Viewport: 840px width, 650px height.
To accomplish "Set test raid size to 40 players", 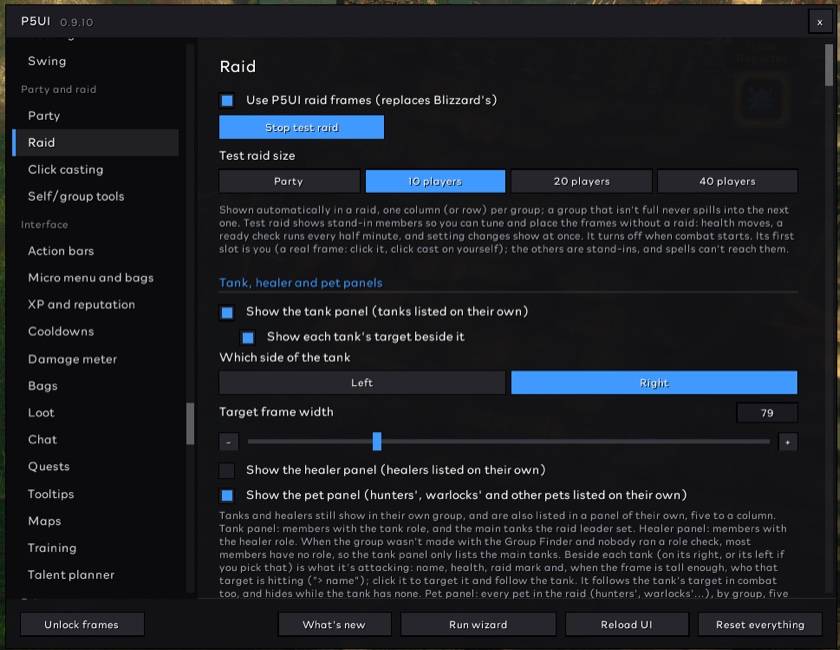I will 728,181.
